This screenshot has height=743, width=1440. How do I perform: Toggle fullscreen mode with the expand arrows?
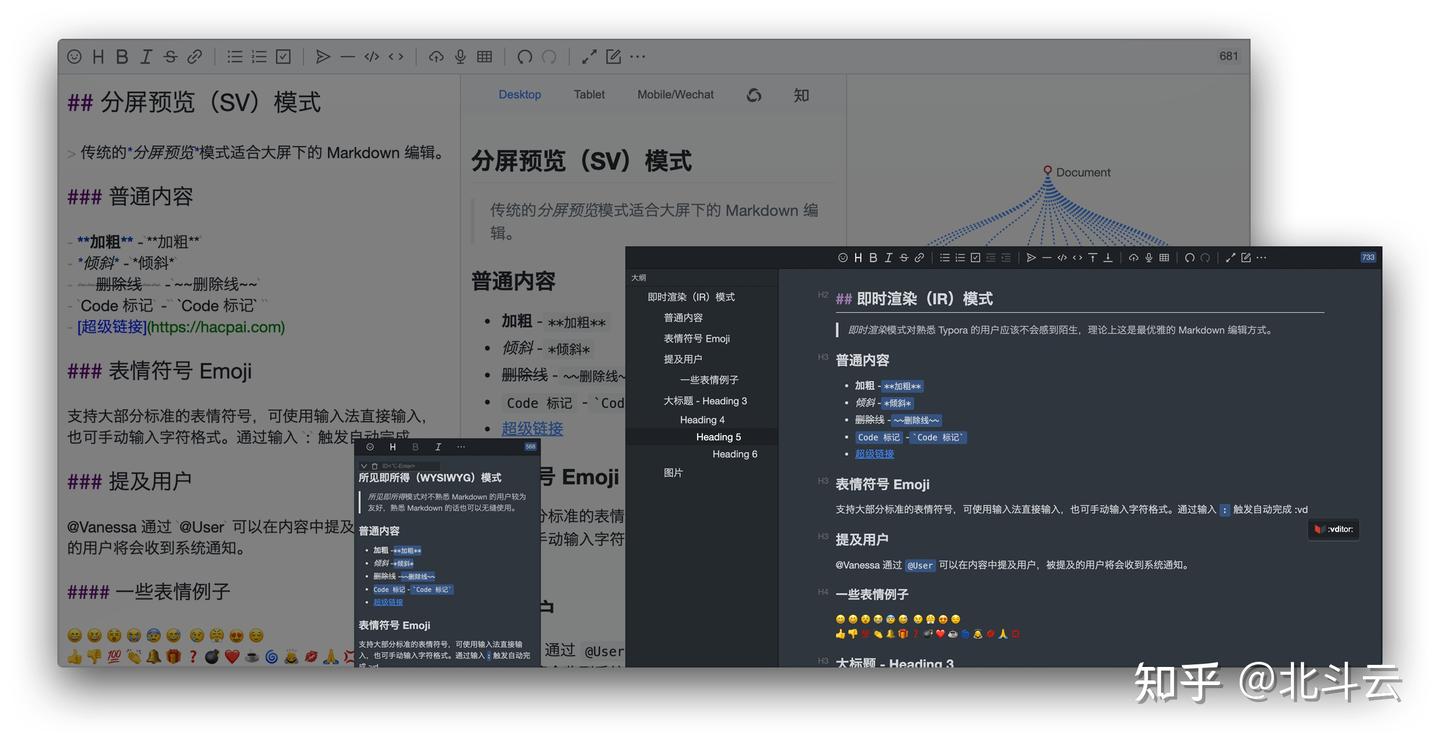pos(588,56)
